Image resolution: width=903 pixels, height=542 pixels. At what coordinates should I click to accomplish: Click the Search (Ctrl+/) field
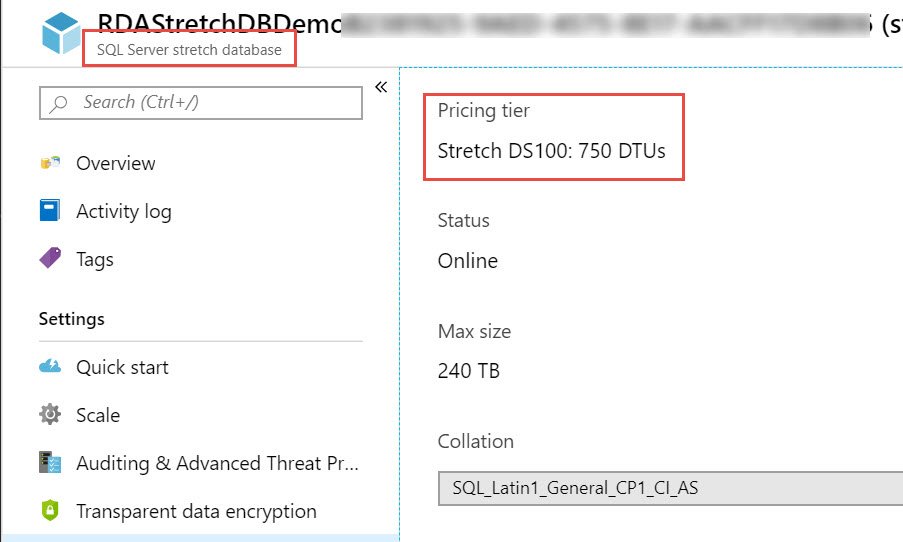tap(210, 102)
